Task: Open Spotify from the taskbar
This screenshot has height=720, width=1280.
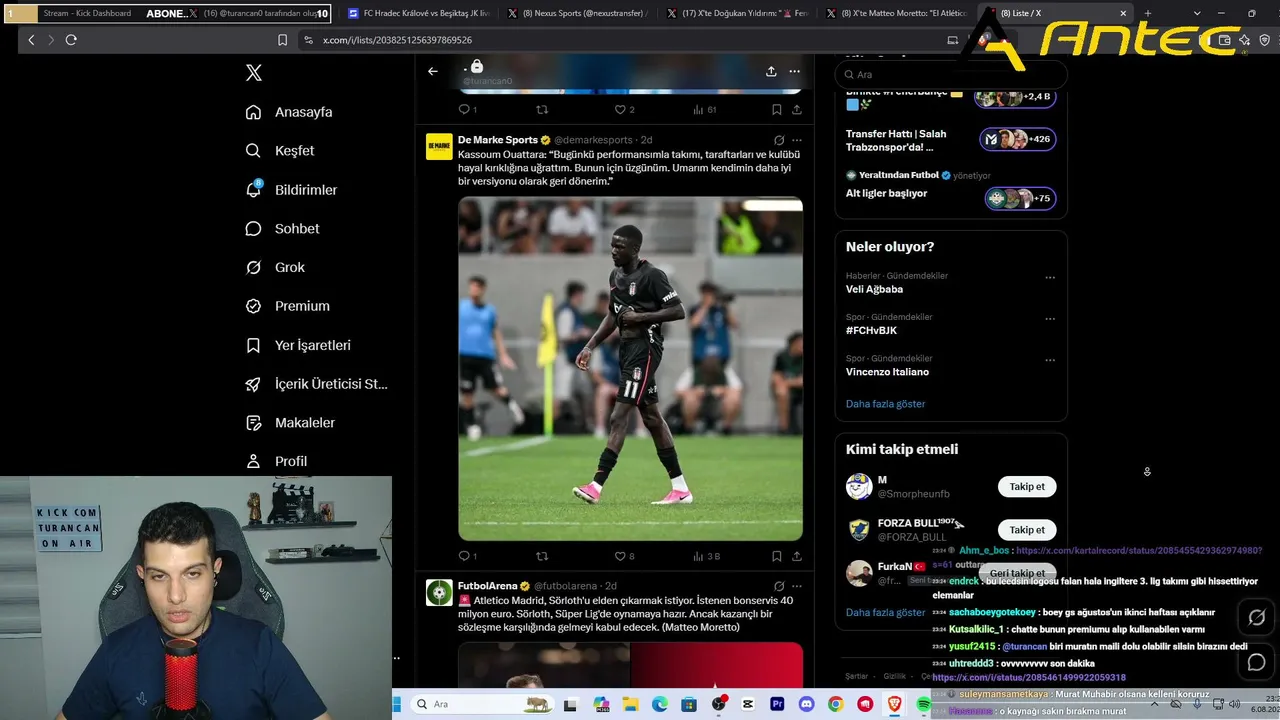Action: point(924,704)
